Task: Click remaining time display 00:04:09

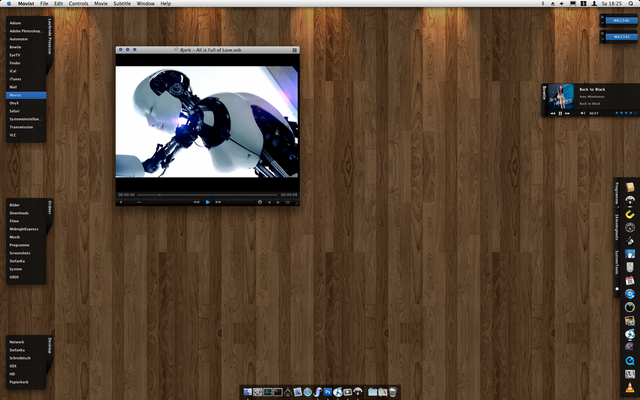Action: click(x=289, y=195)
